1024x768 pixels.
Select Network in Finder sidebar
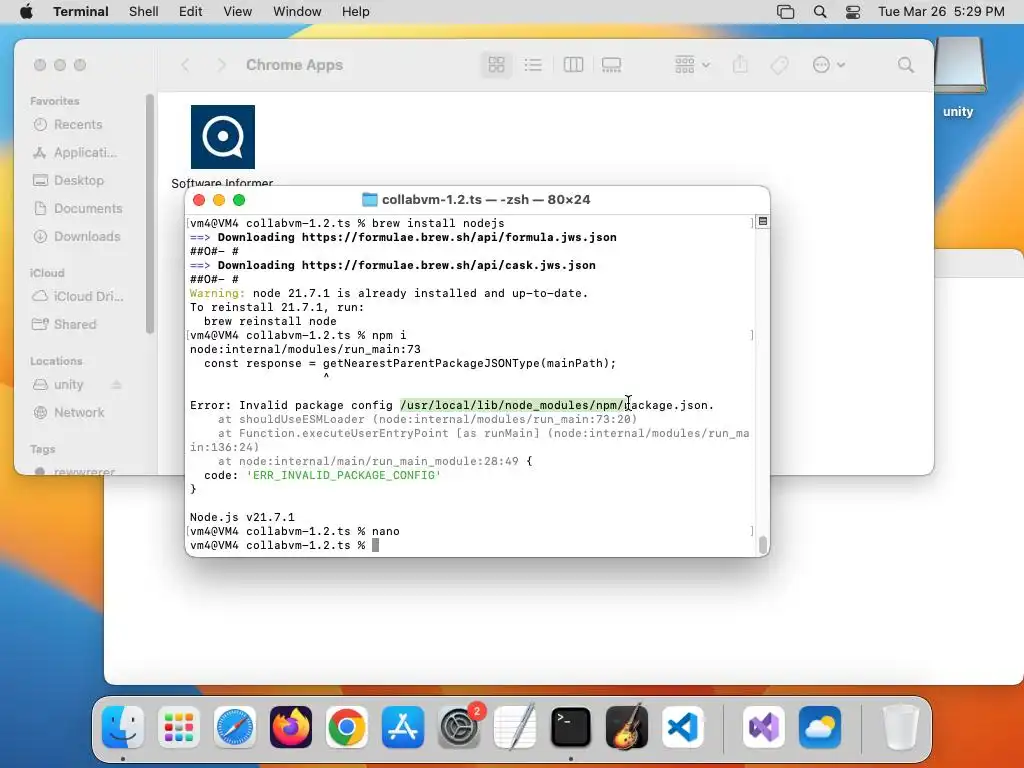(x=69, y=413)
